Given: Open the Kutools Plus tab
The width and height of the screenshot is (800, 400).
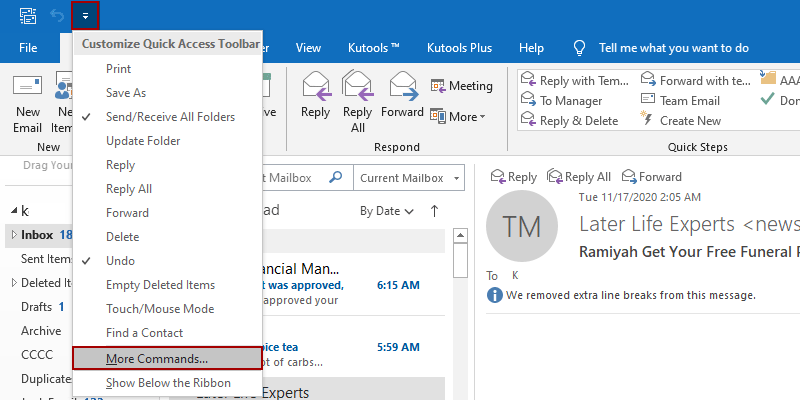Looking at the screenshot, I should click(x=459, y=48).
